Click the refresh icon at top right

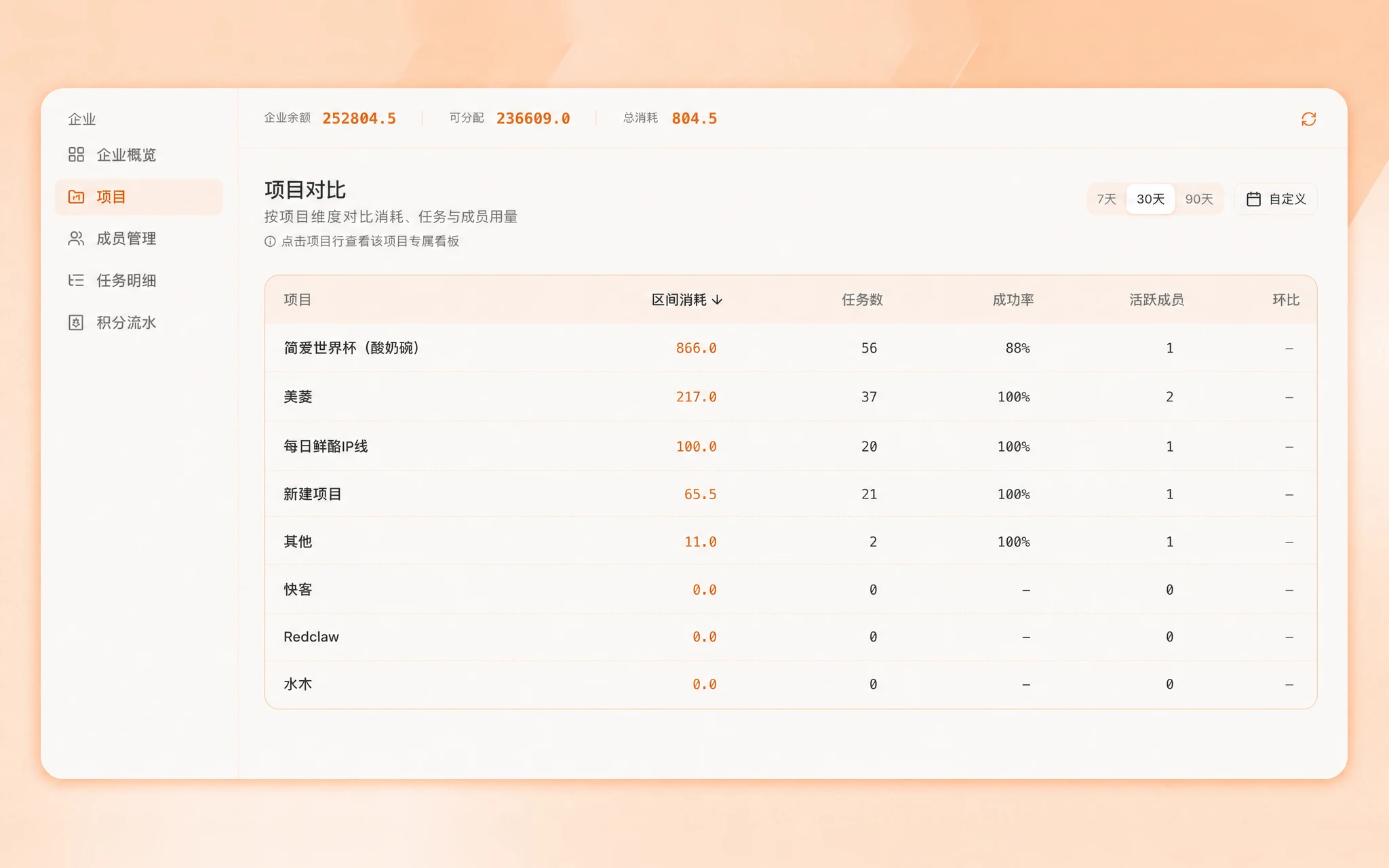pos(1308,119)
